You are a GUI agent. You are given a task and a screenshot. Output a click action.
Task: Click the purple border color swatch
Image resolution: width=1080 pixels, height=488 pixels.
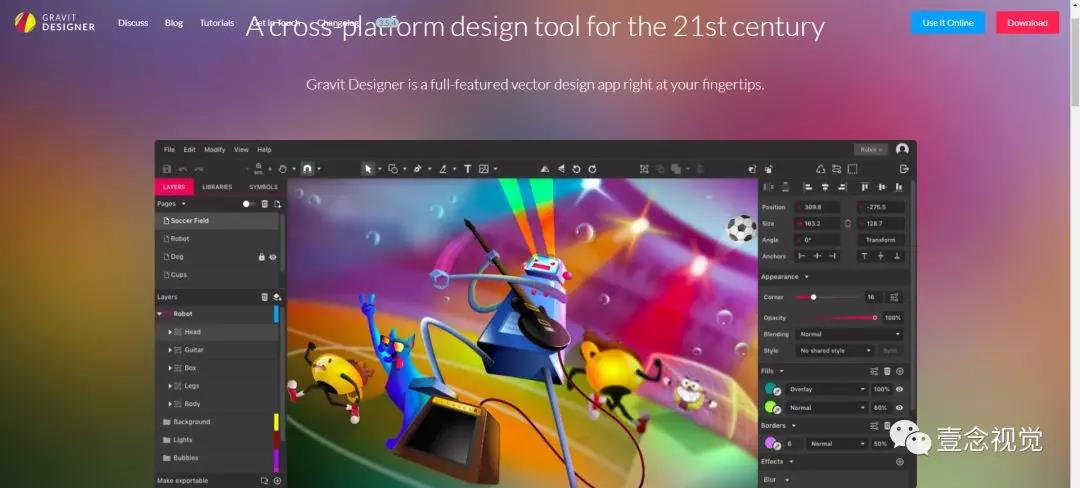771,443
